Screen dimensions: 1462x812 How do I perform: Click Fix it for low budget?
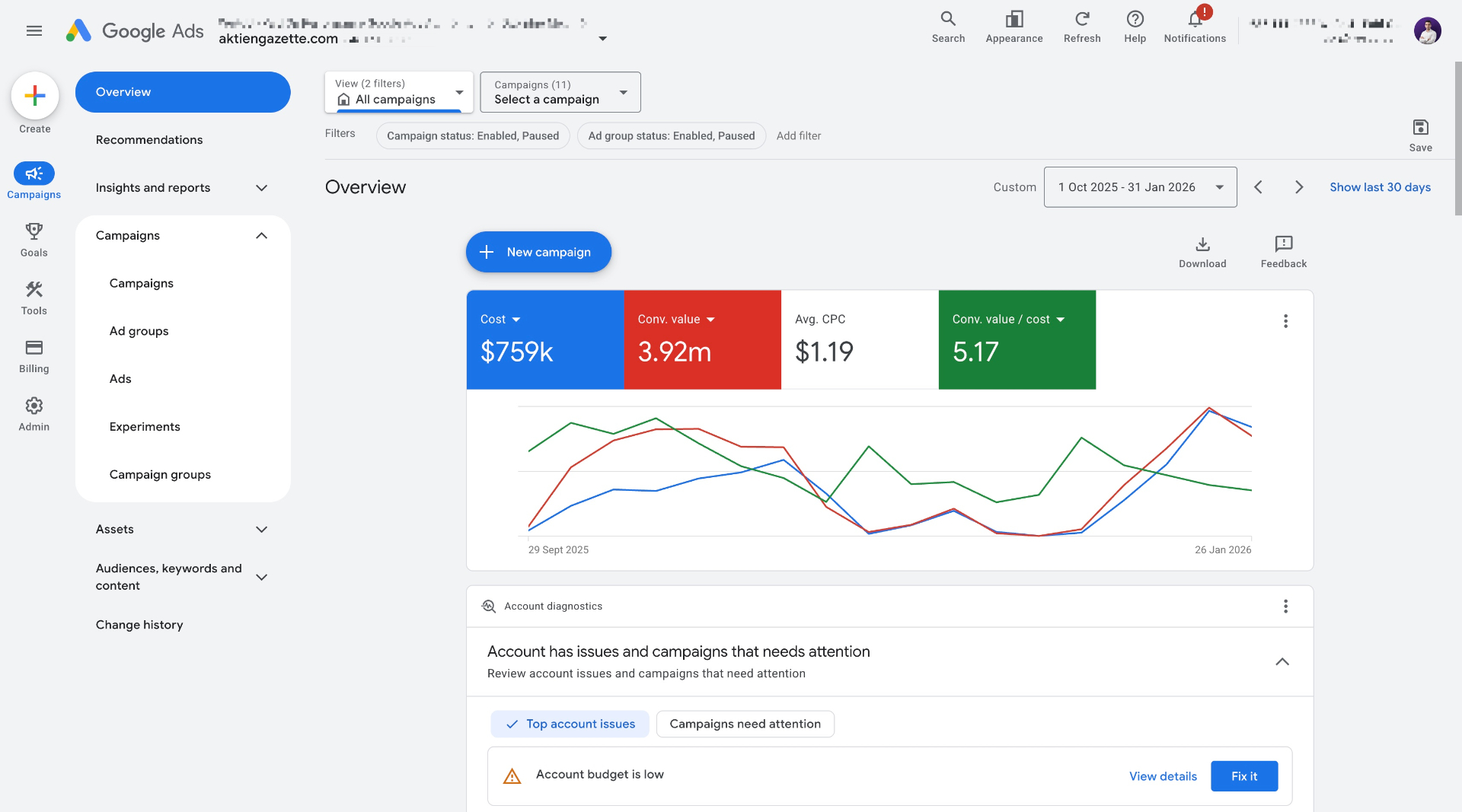[x=1244, y=776]
